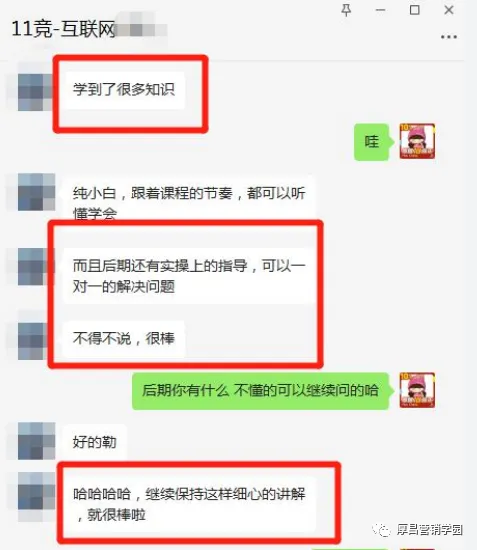
Task: Select the 学到了很多知识 message bubble
Action: 124,90
